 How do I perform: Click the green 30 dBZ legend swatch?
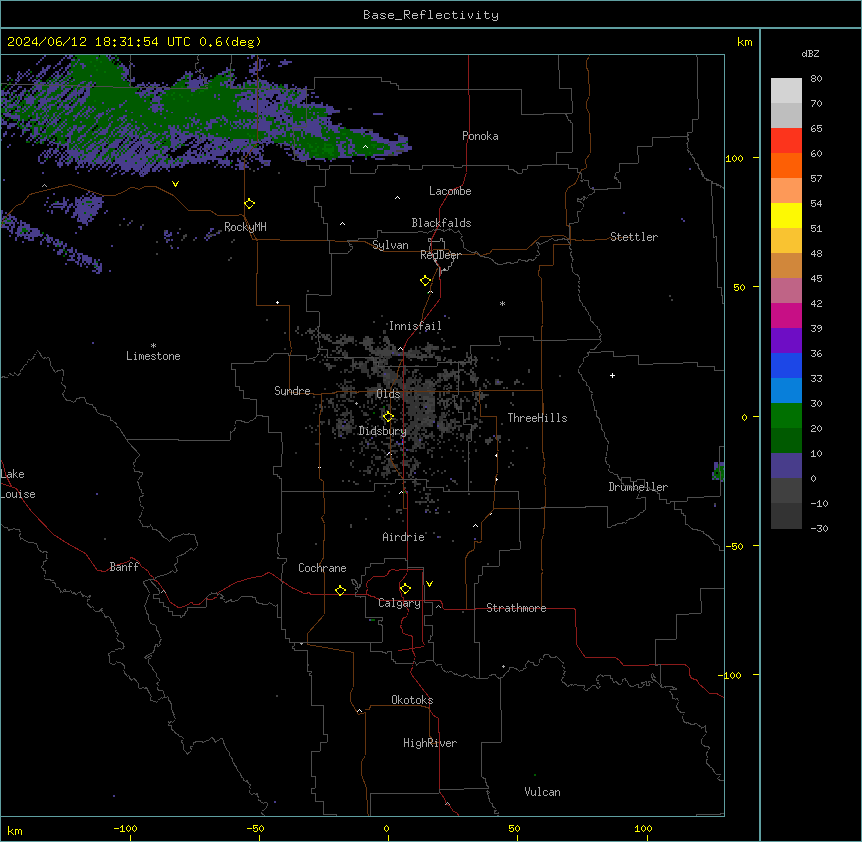click(x=786, y=416)
